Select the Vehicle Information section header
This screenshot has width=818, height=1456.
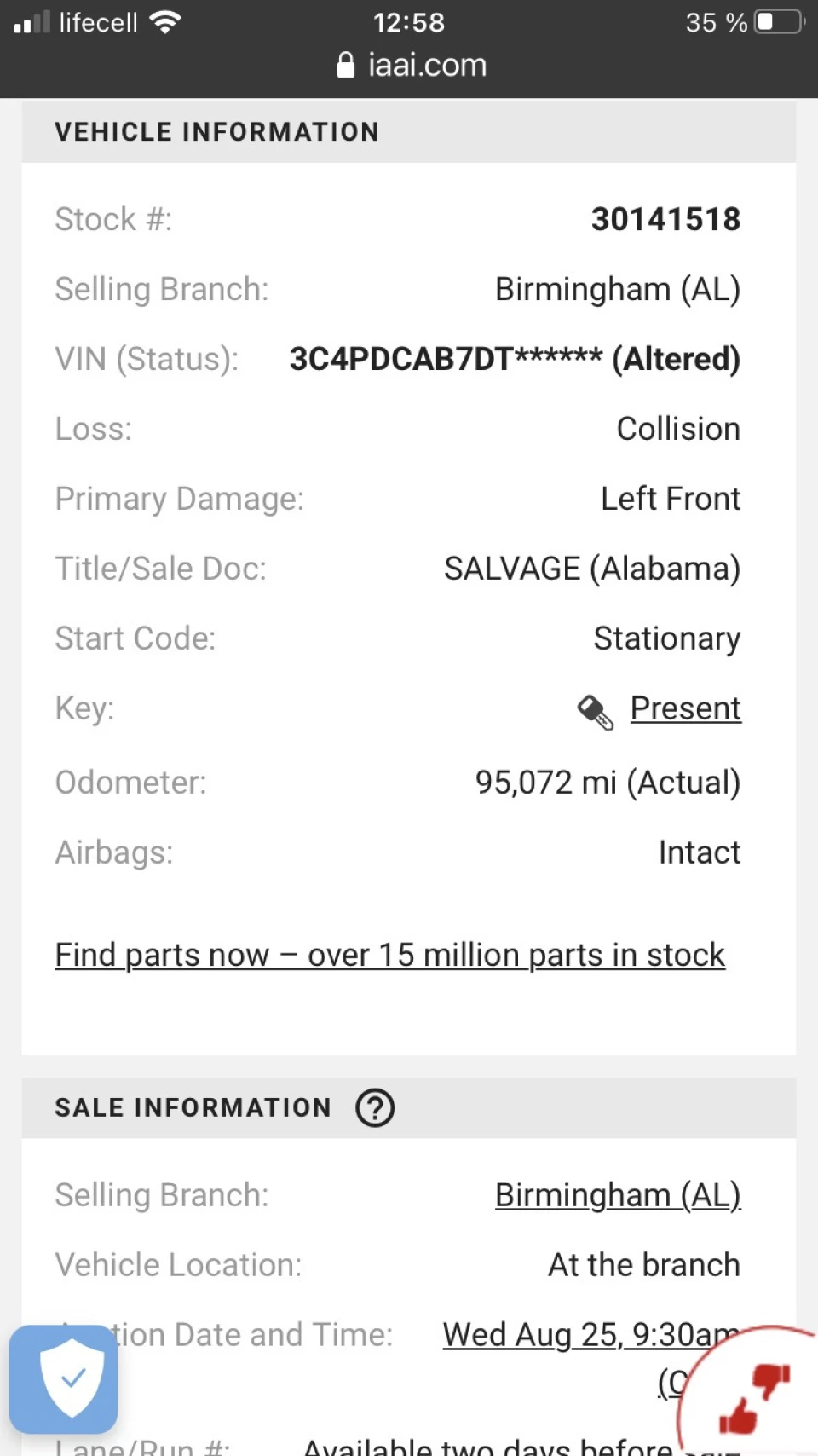point(409,132)
